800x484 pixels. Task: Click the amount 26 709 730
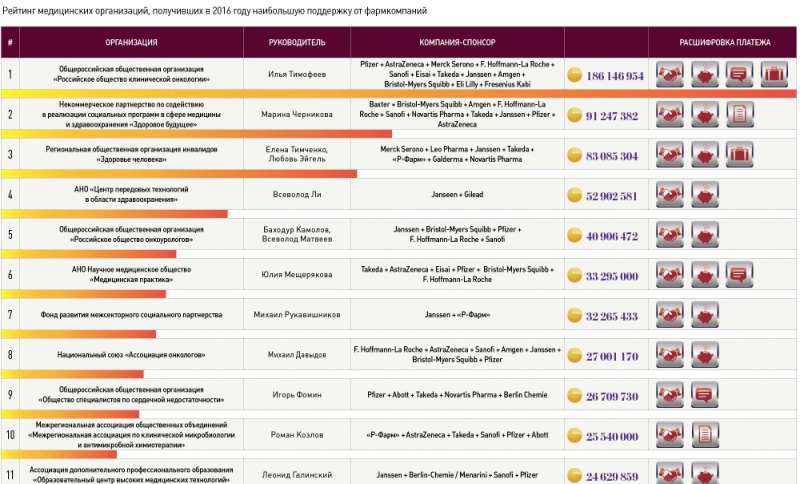612,397
